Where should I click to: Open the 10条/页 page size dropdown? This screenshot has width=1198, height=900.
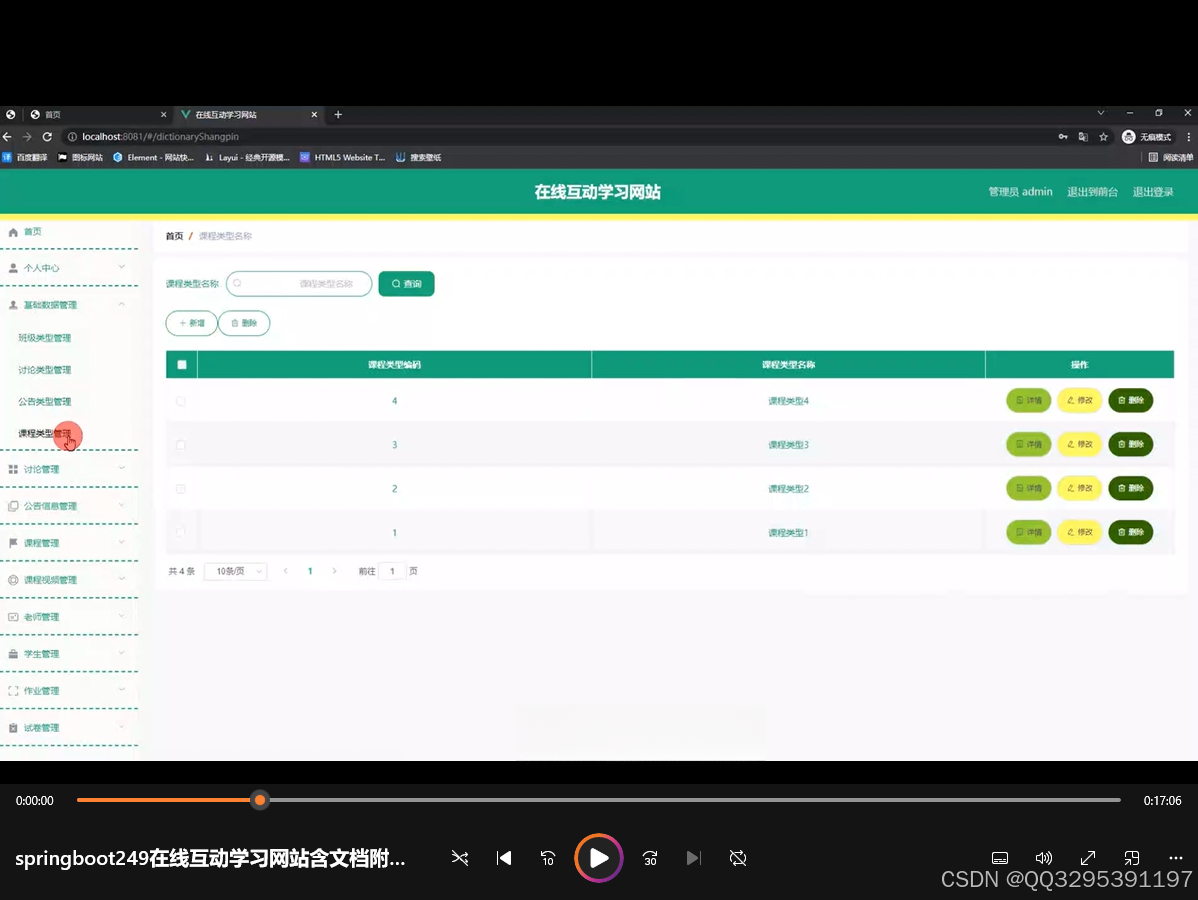pyautogui.click(x=235, y=571)
